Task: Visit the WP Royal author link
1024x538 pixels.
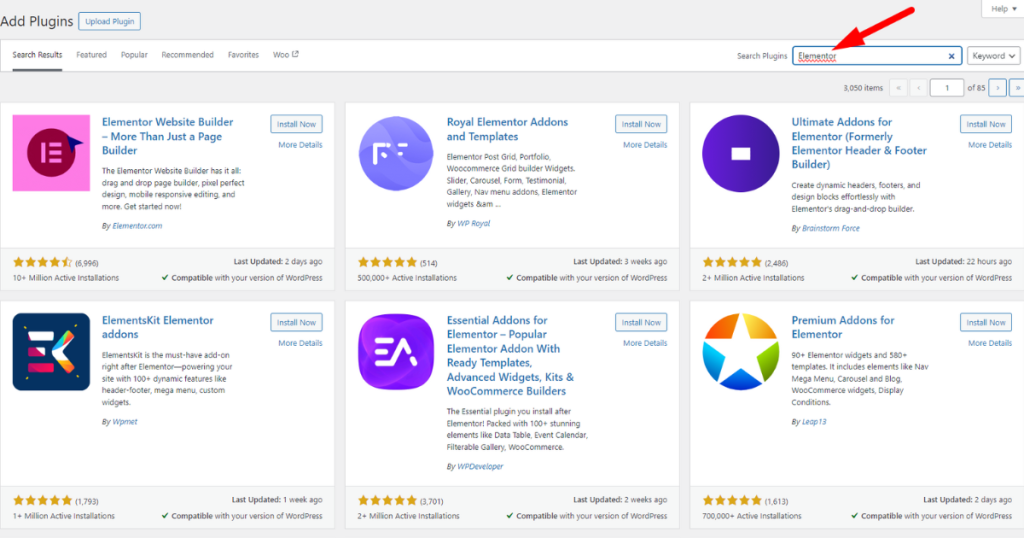Action: pos(473,223)
